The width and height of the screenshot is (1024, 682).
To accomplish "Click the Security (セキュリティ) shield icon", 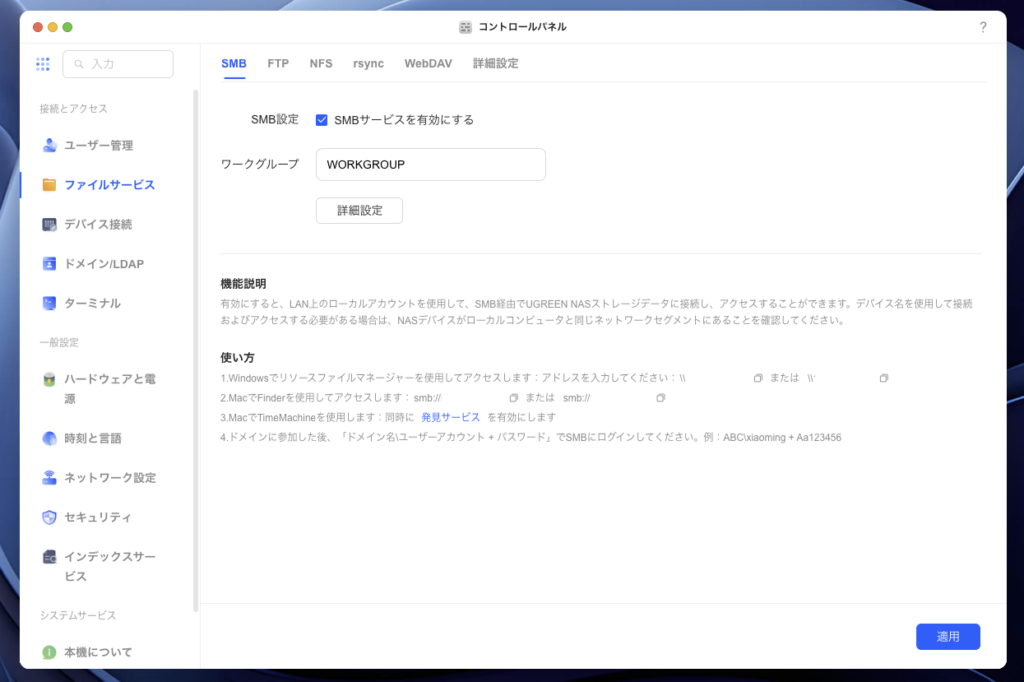I will pos(49,517).
